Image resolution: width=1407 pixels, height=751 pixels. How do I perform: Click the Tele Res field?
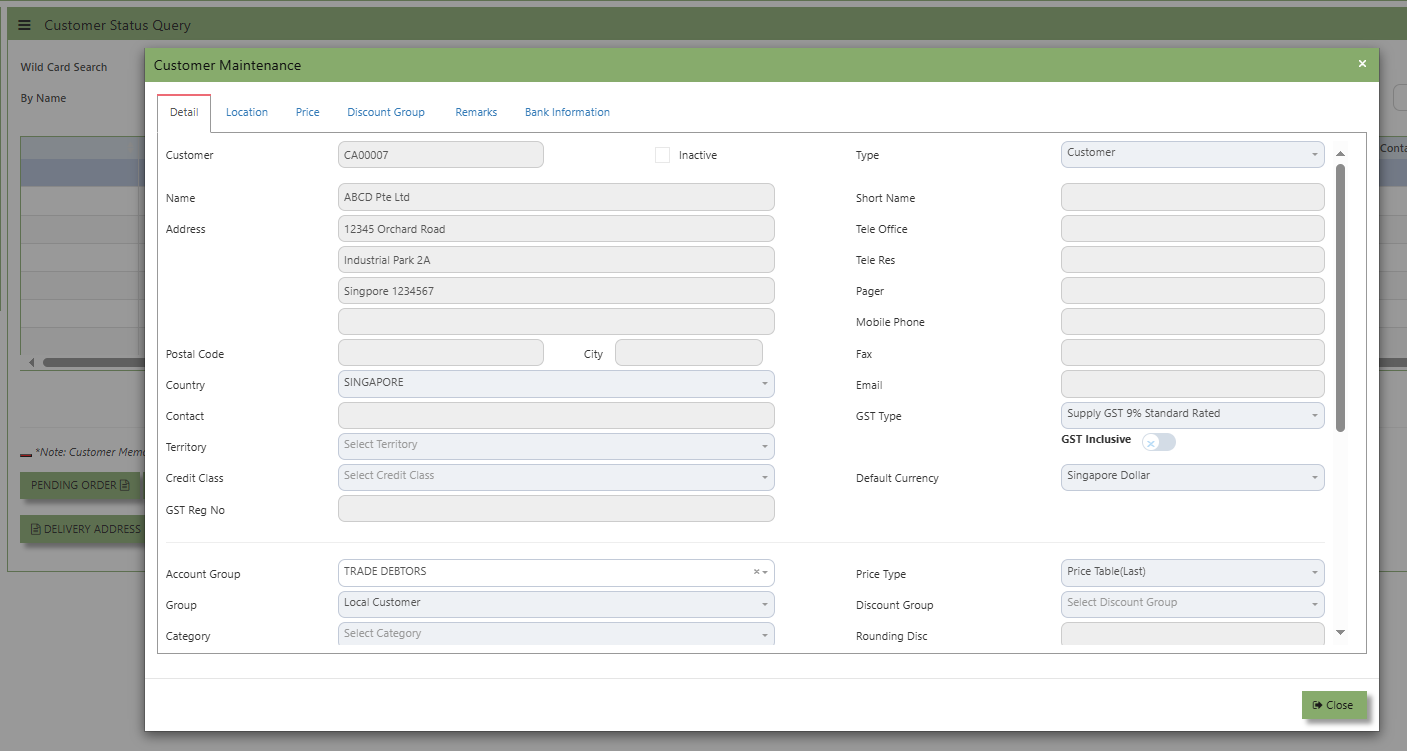click(x=1192, y=259)
